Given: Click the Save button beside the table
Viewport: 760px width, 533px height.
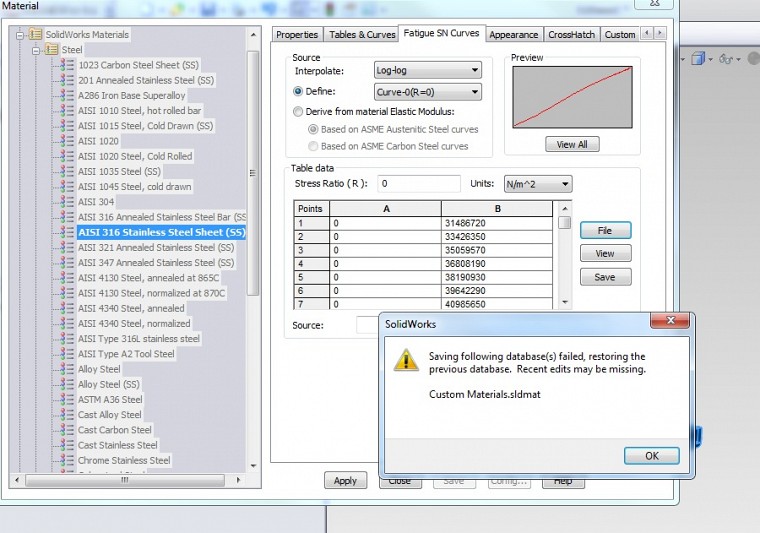Looking at the screenshot, I should pos(605,277).
